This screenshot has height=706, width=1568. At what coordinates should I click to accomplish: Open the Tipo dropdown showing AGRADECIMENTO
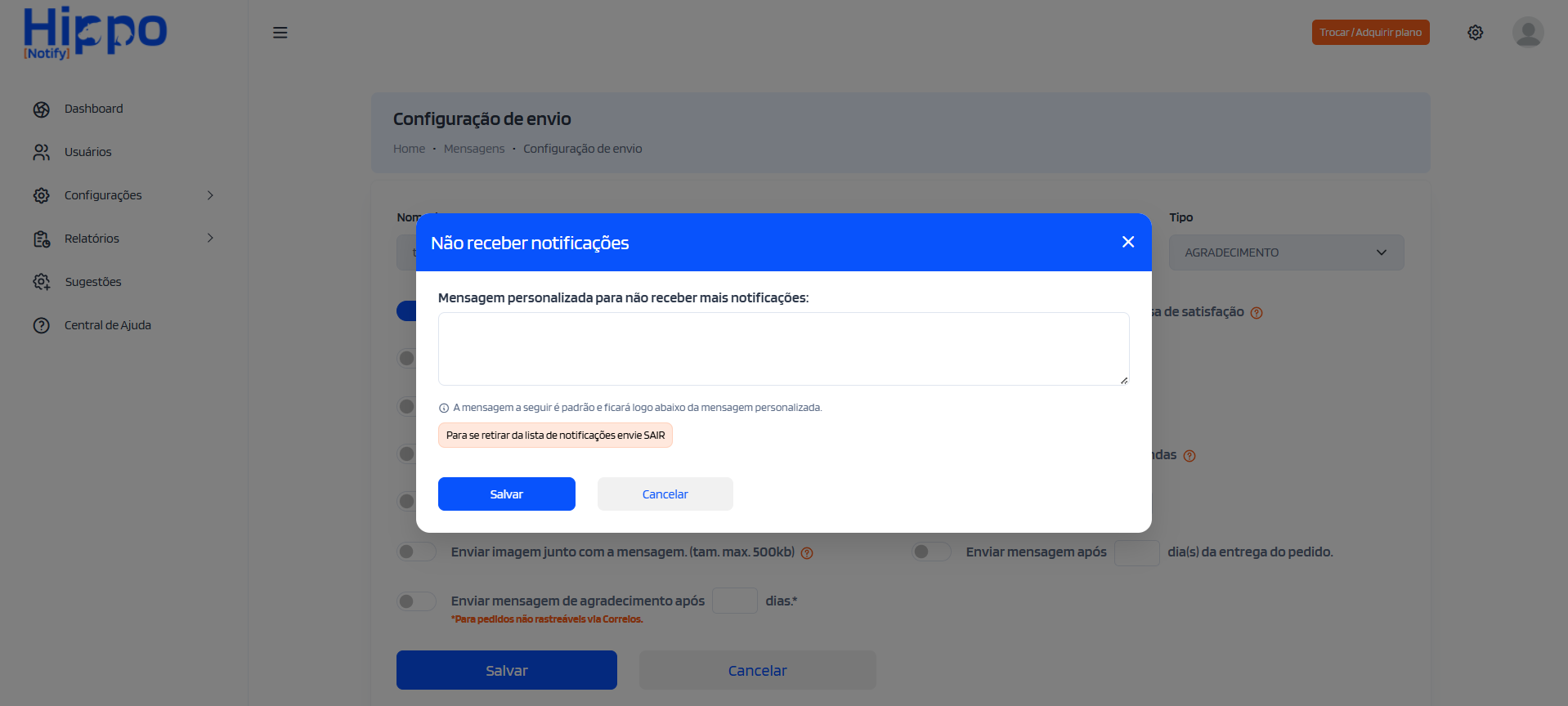point(1286,252)
